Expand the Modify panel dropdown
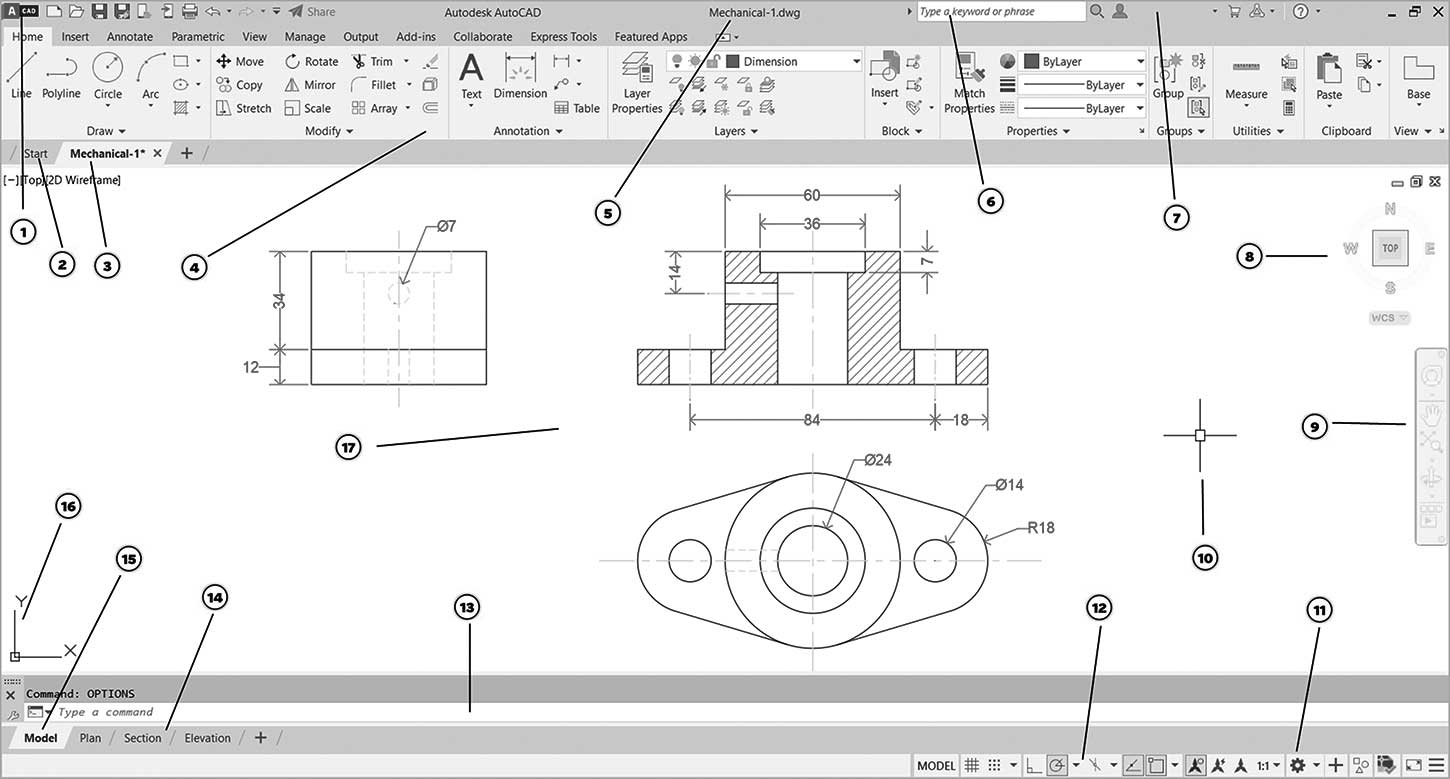 (x=329, y=131)
